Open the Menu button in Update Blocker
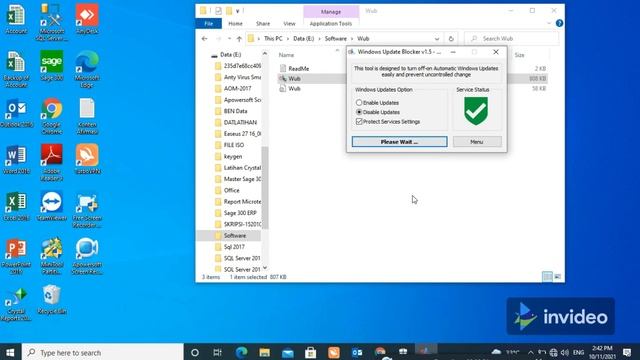 tap(477, 142)
